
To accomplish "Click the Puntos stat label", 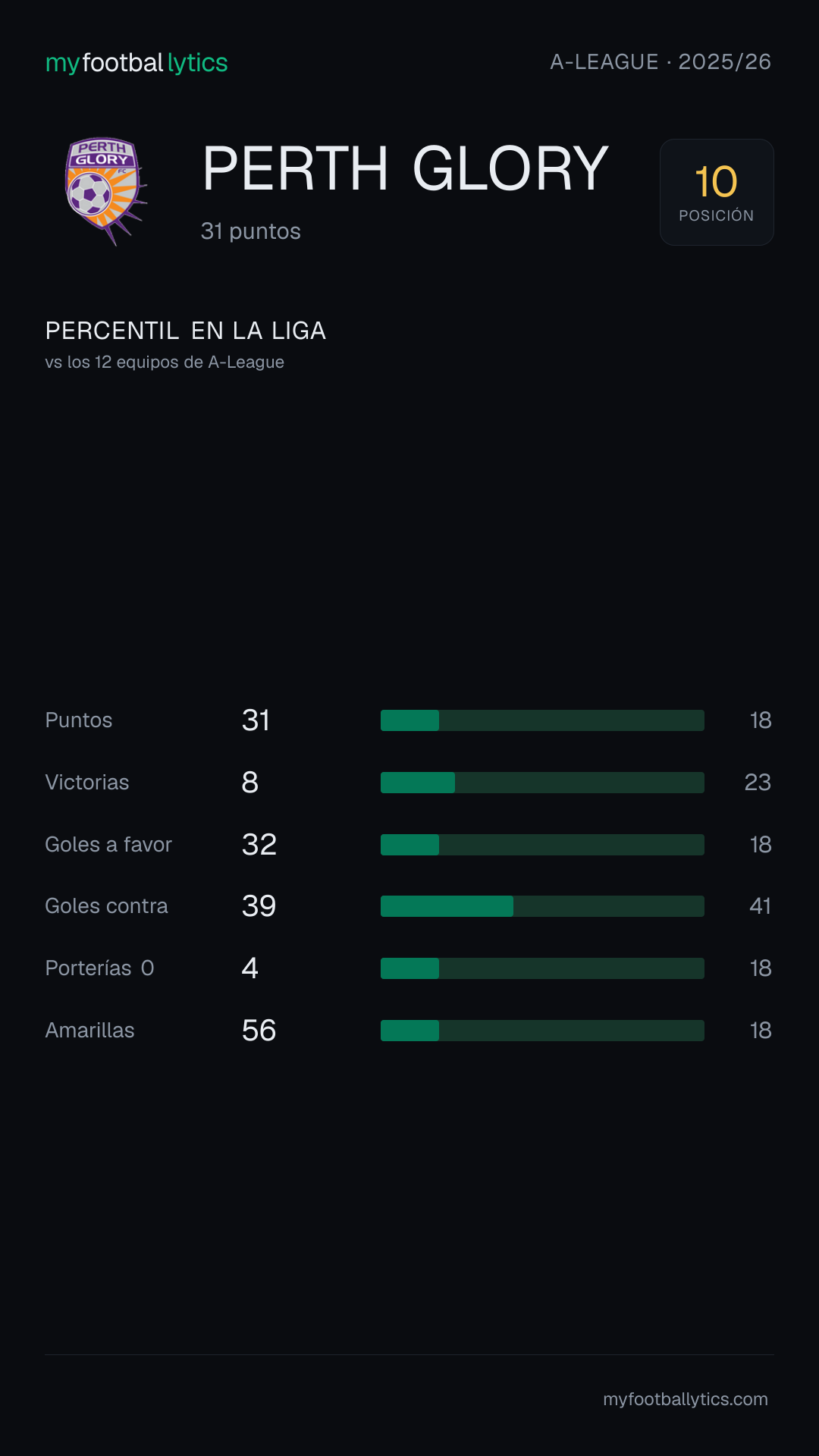I will 79,720.
